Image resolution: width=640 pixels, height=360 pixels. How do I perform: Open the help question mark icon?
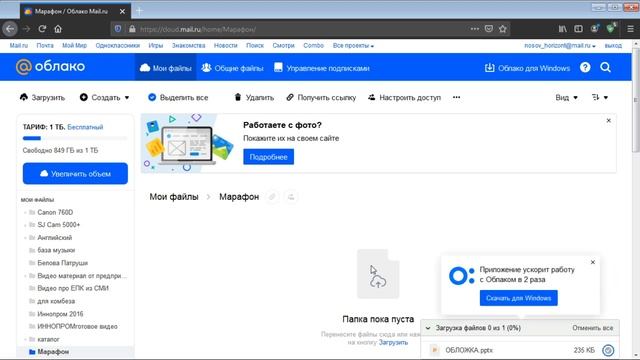pyautogui.click(x=585, y=67)
